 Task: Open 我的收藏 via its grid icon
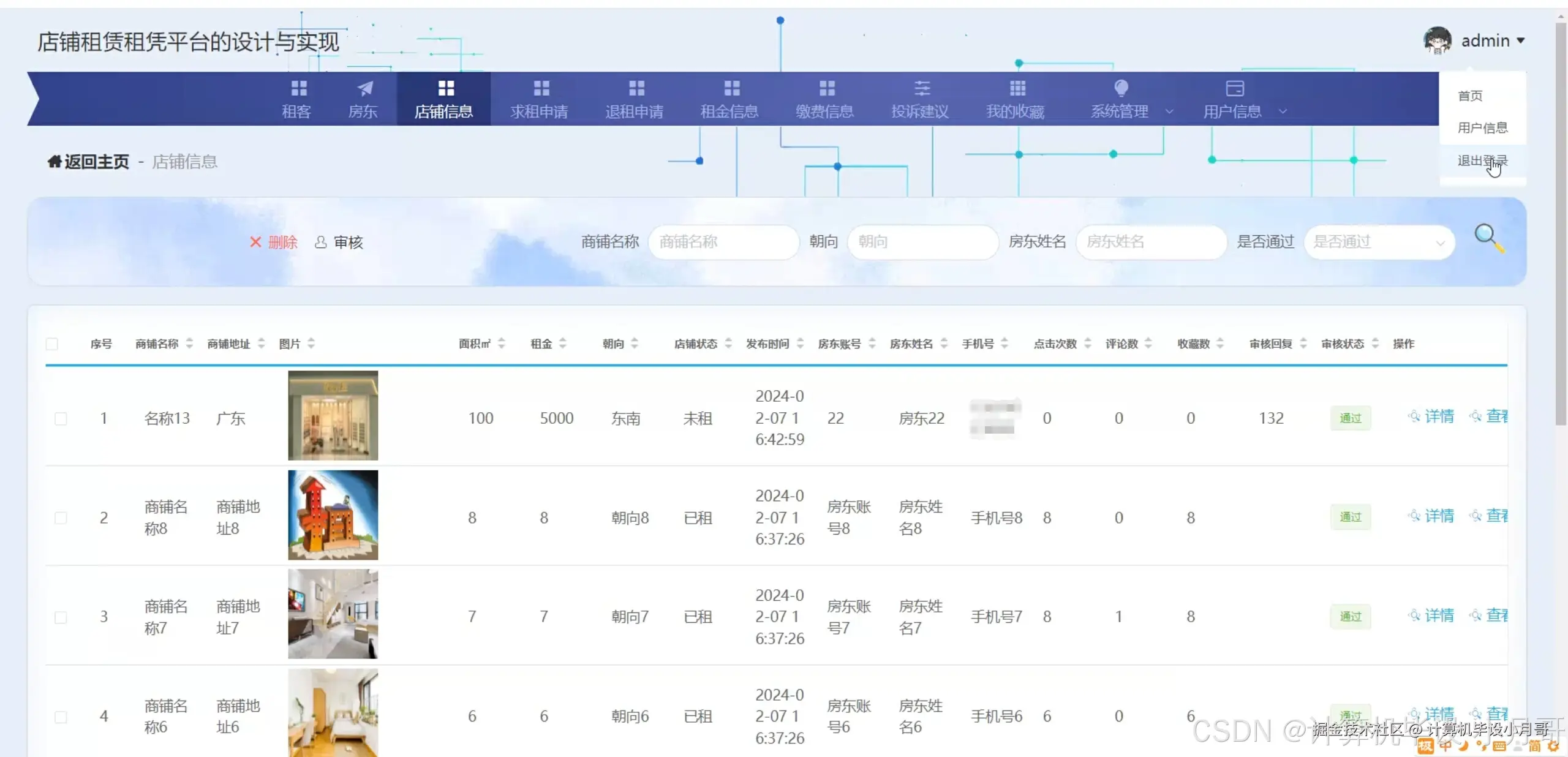(x=1017, y=89)
